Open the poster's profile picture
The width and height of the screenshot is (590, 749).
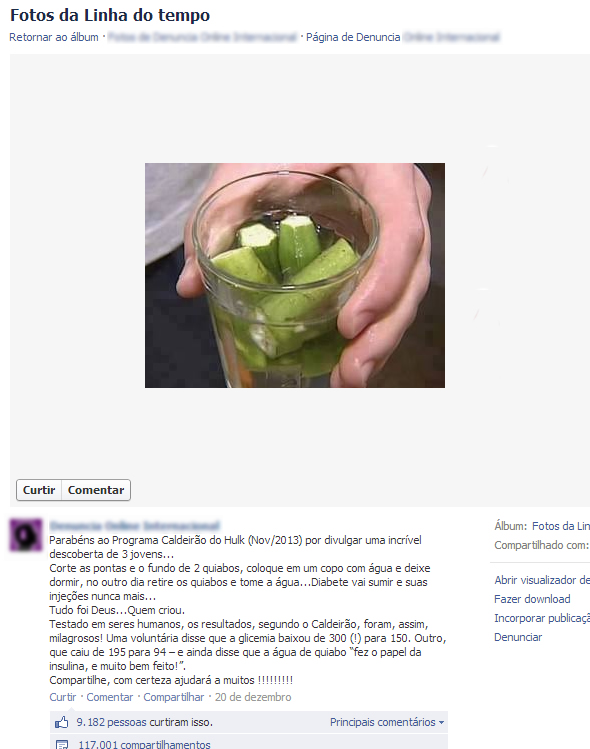click(26, 535)
